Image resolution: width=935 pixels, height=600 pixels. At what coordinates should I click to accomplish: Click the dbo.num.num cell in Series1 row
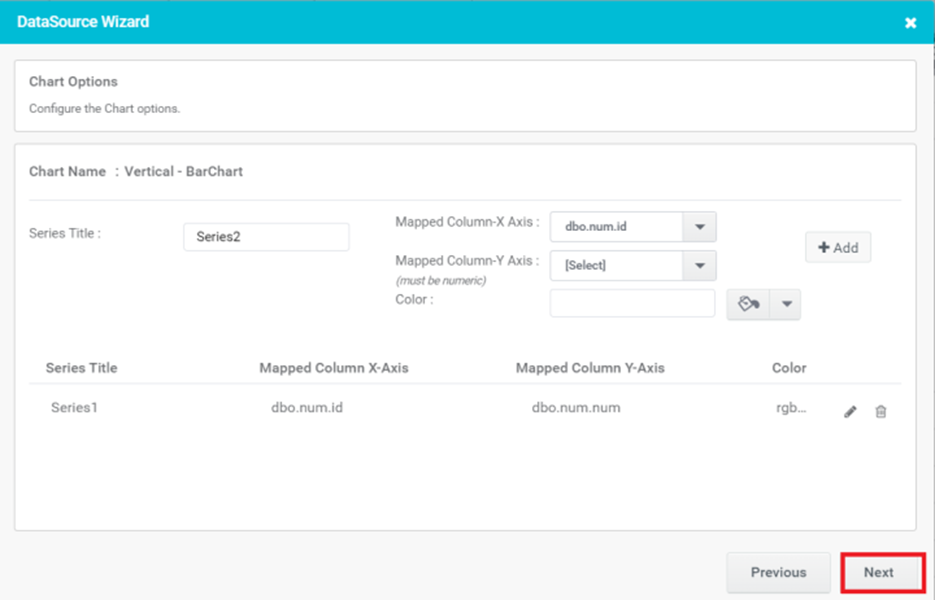coord(576,408)
